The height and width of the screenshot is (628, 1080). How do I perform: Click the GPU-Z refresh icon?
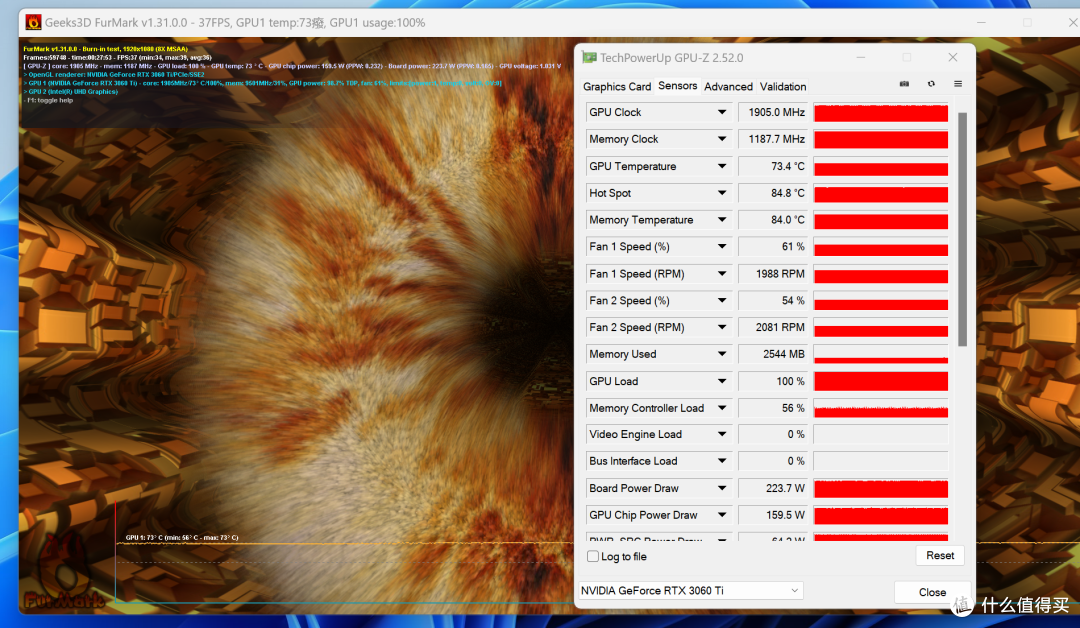931,84
